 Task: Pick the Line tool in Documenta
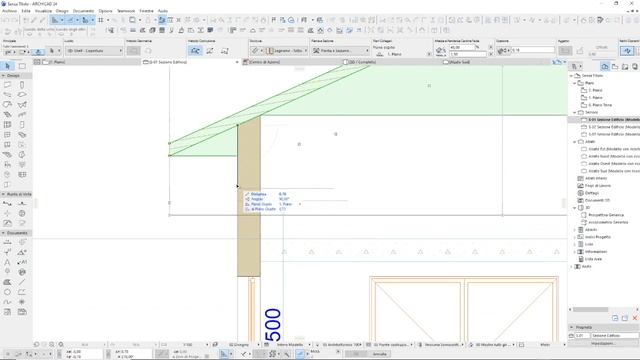point(22,282)
